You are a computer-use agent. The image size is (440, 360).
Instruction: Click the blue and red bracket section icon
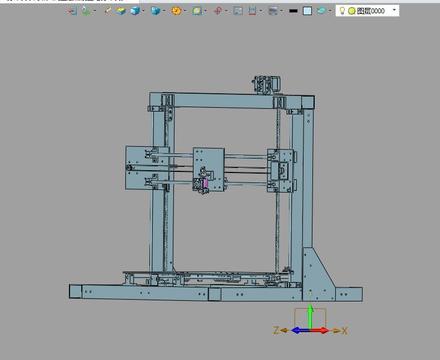pos(252,11)
